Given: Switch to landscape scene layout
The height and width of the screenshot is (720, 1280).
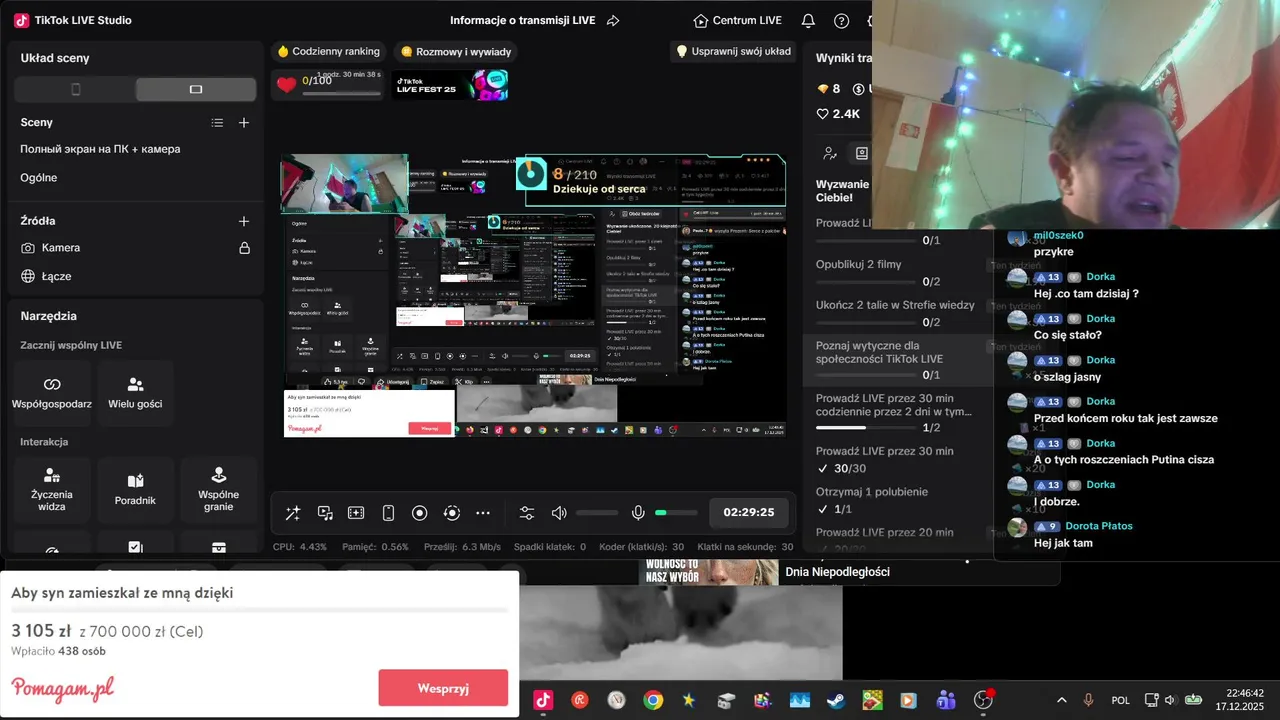Looking at the screenshot, I should [196, 89].
